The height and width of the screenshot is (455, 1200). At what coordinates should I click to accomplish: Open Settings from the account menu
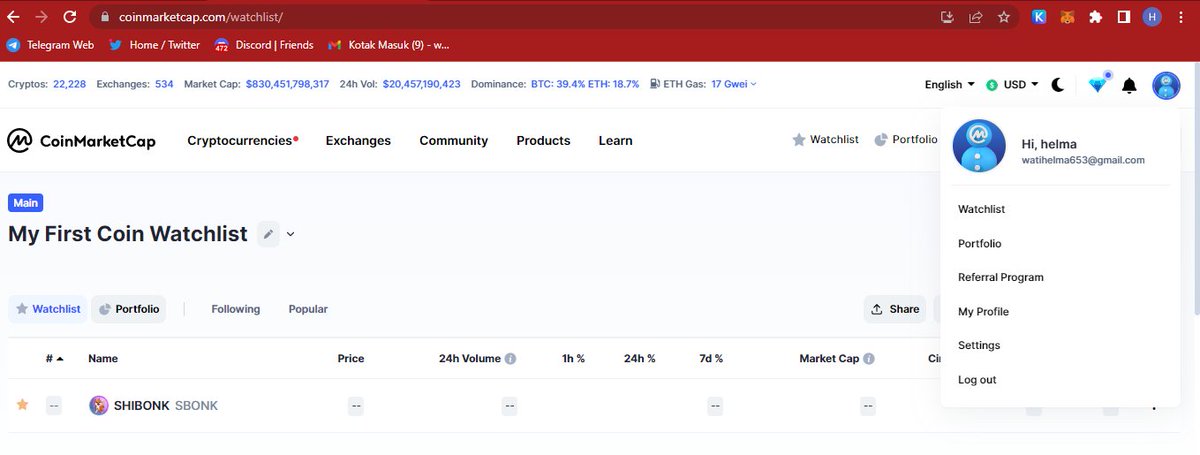(x=979, y=345)
